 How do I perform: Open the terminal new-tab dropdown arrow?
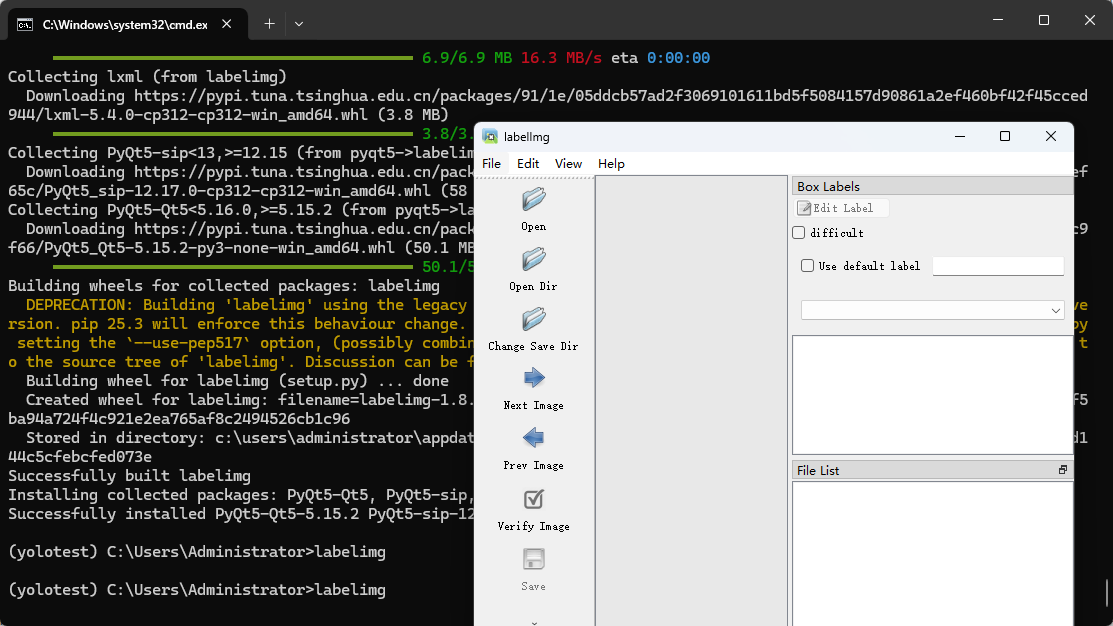point(299,24)
